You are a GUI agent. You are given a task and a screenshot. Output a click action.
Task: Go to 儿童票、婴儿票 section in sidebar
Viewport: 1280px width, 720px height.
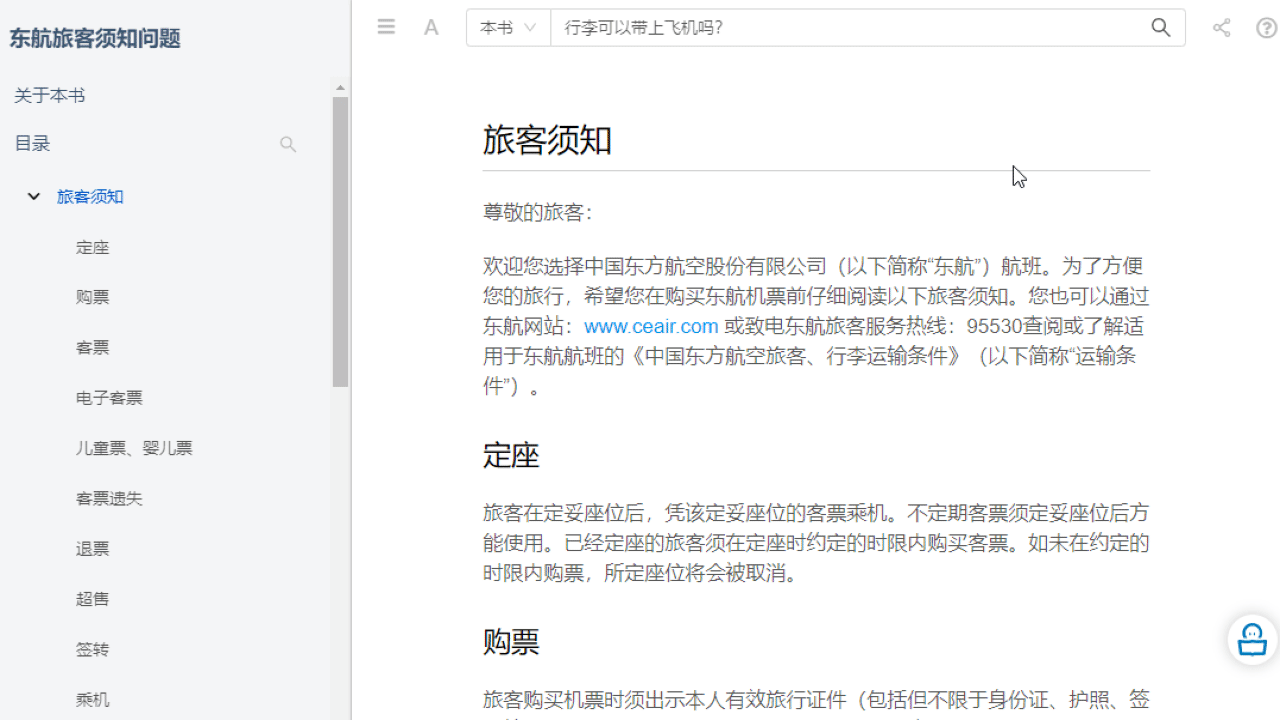[x=134, y=448]
